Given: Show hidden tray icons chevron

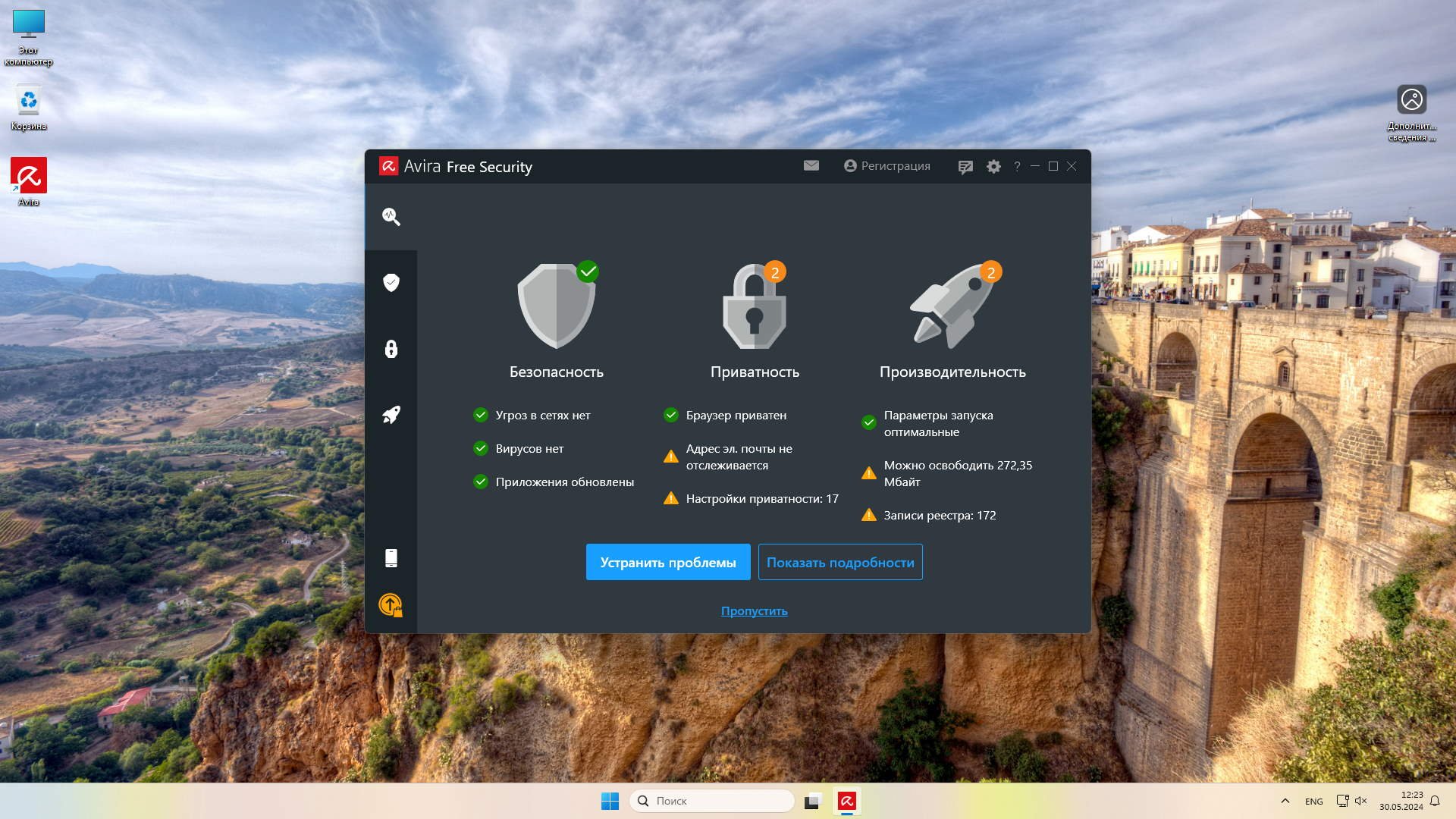Looking at the screenshot, I should pyautogui.click(x=1285, y=801).
